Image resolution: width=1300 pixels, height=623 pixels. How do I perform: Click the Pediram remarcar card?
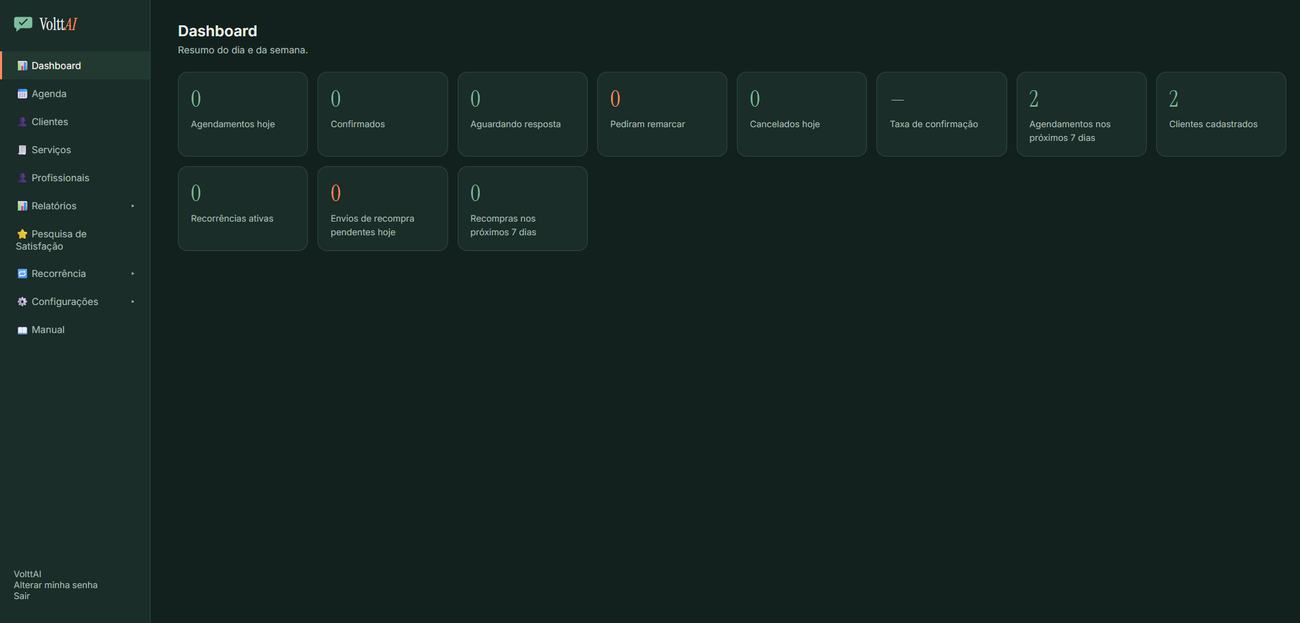point(662,114)
